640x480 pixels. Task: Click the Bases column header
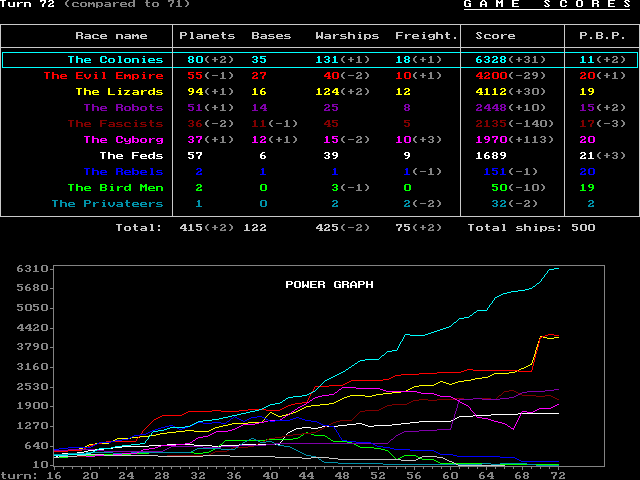[271, 36]
